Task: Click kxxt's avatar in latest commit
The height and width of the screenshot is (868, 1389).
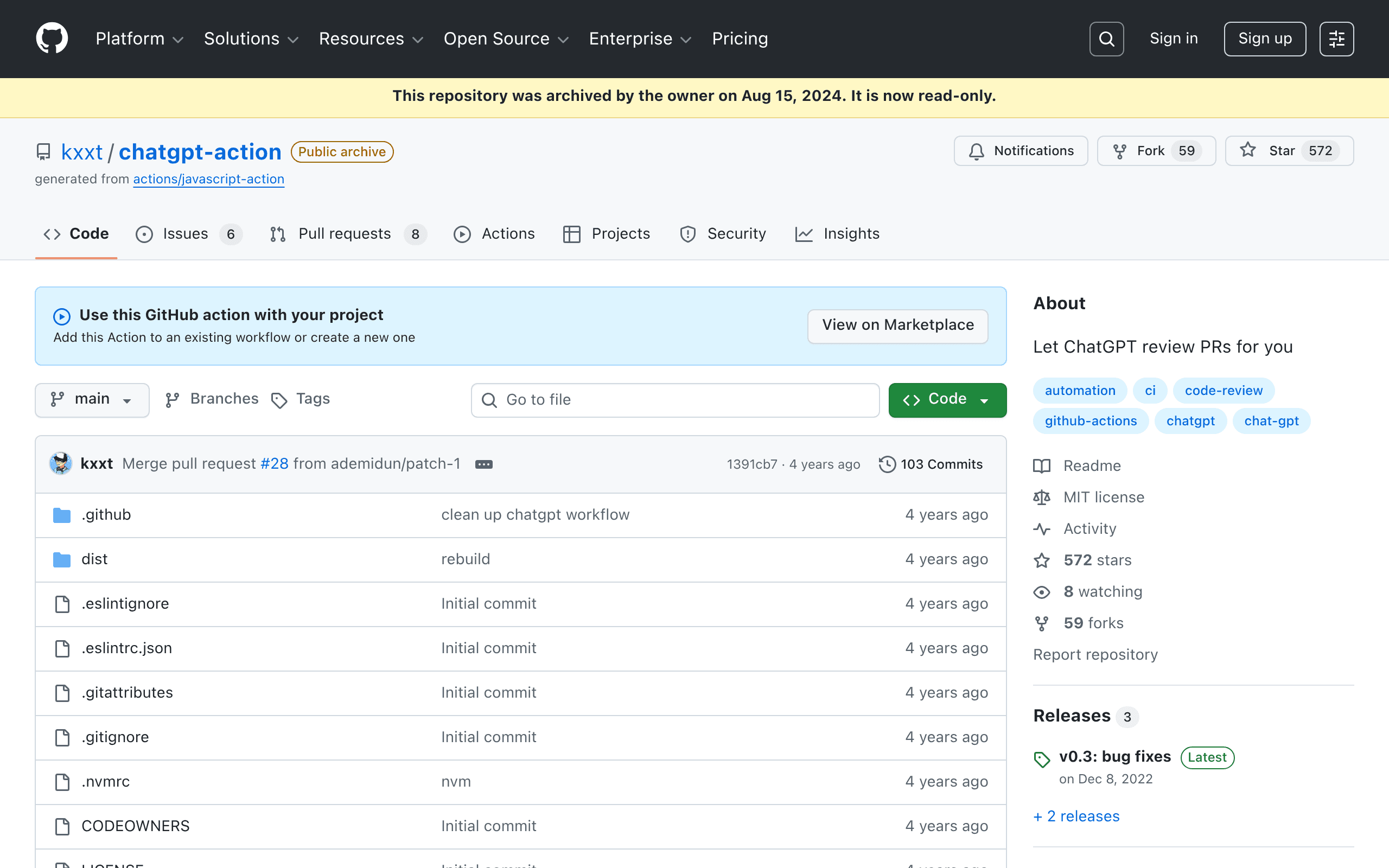Action: pos(61,463)
